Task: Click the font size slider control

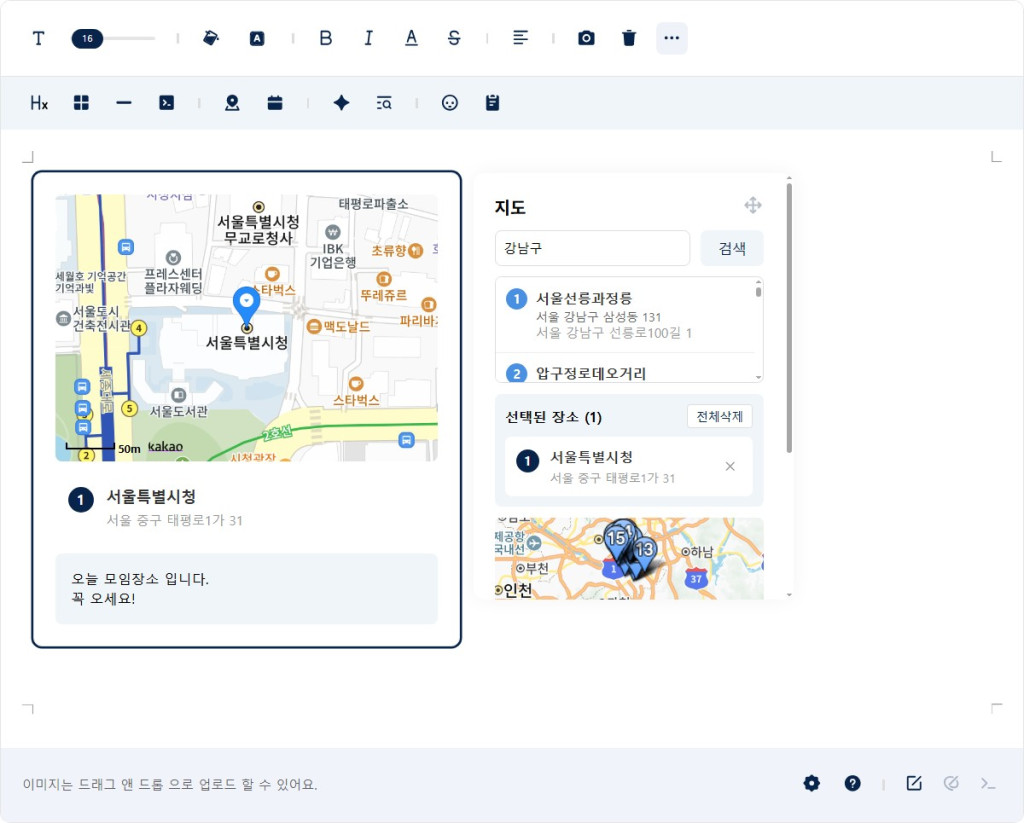Action: [x=87, y=38]
